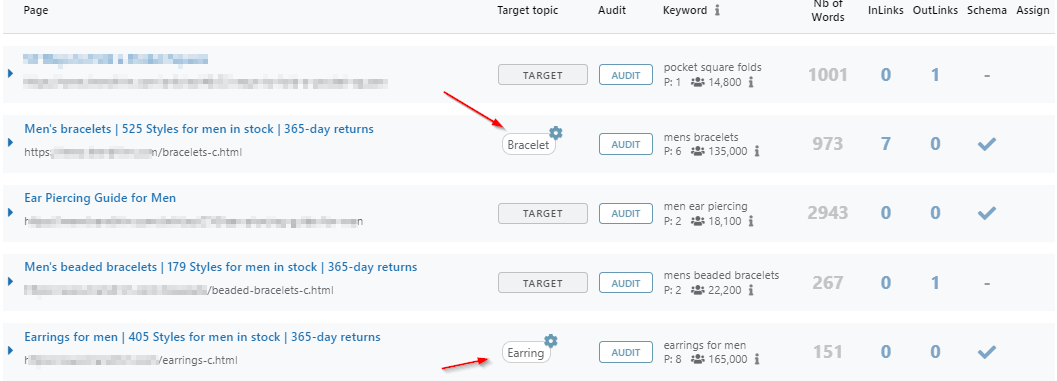Screen dimensions: 1057x381
Task: Sort by InLinks column header
Action: click(x=886, y=11)
